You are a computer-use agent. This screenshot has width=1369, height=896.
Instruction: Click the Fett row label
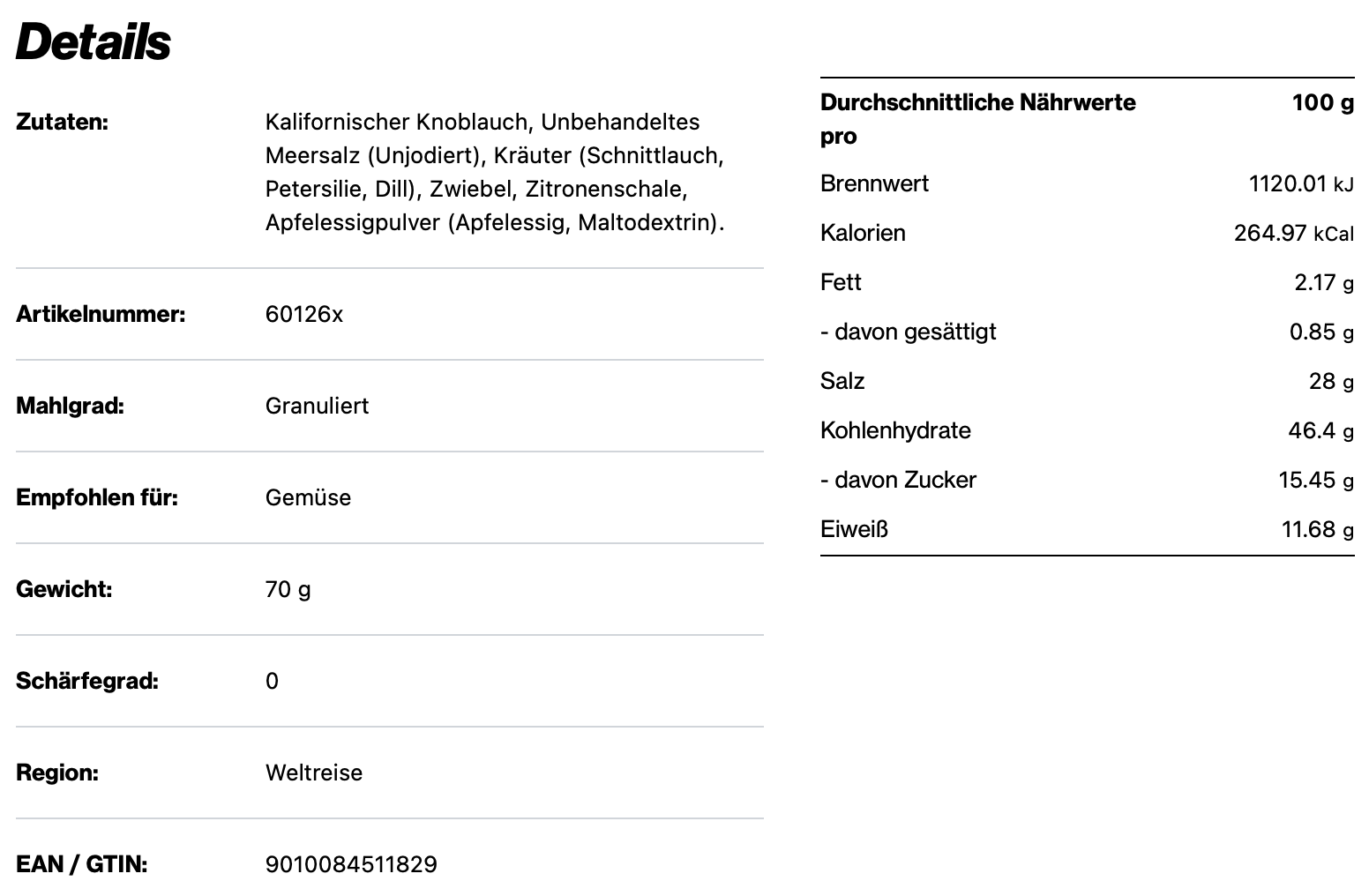841,282
